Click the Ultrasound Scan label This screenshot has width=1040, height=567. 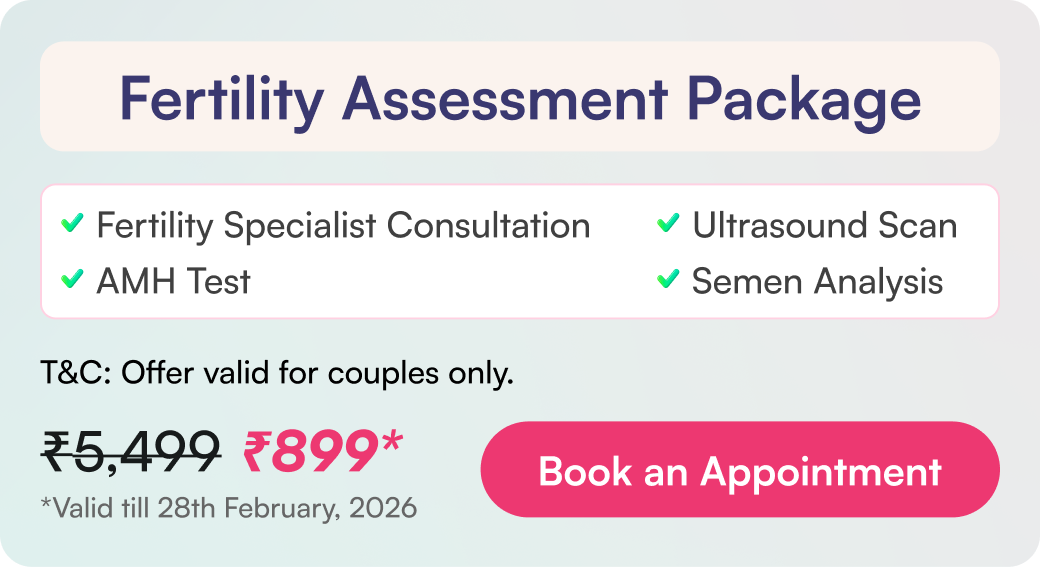pyautogui.click(x=824, y=226)
